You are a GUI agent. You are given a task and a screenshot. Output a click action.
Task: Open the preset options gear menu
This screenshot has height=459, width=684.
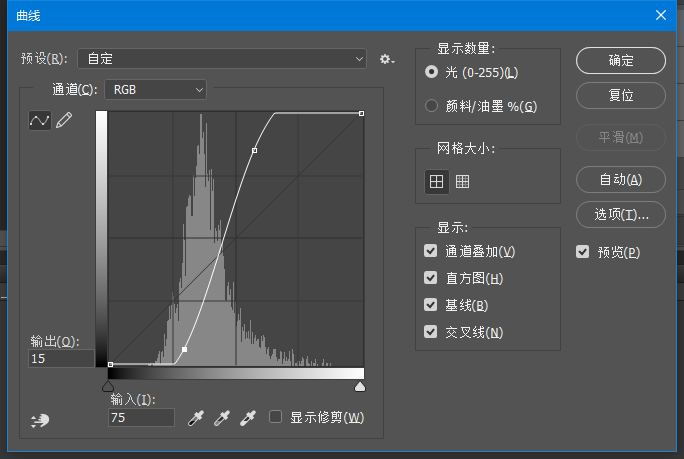[x=387, y=59]
